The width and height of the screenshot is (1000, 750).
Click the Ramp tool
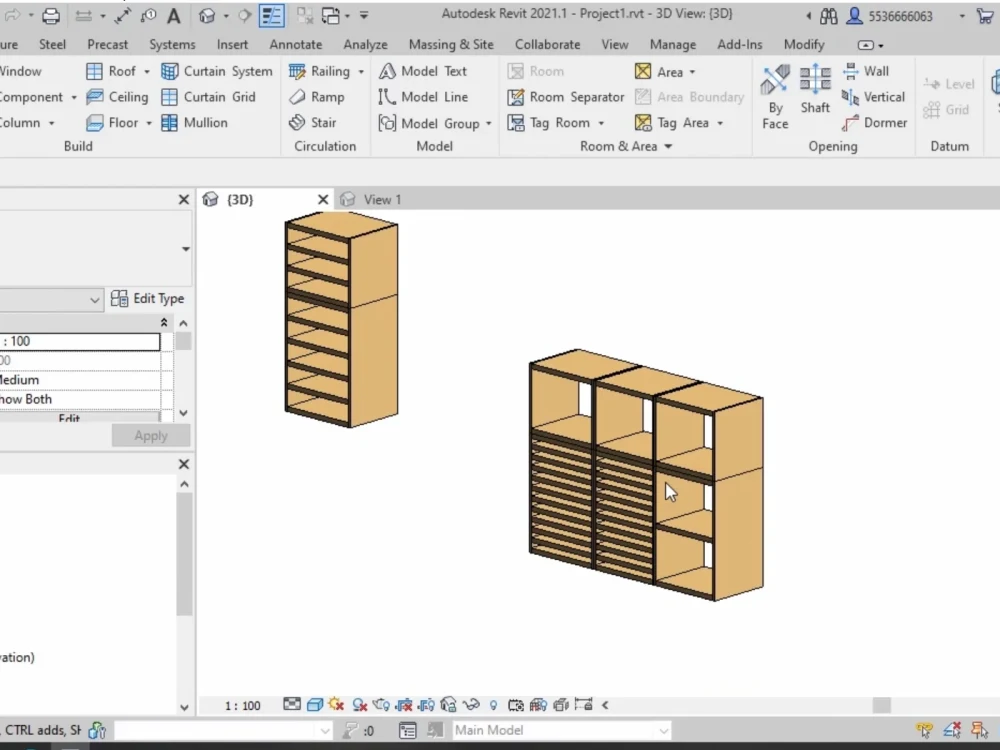pyautogui.click(x=317, y=96)
